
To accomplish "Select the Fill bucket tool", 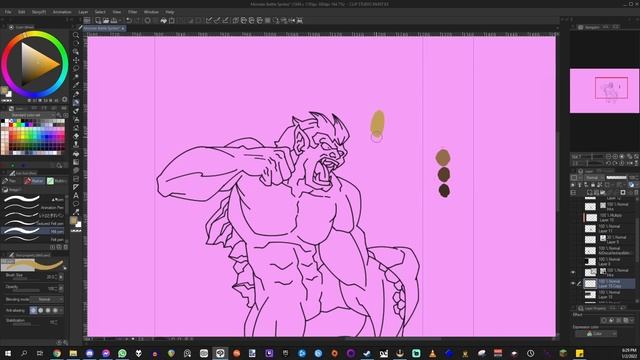I will (x=76, y=154).
